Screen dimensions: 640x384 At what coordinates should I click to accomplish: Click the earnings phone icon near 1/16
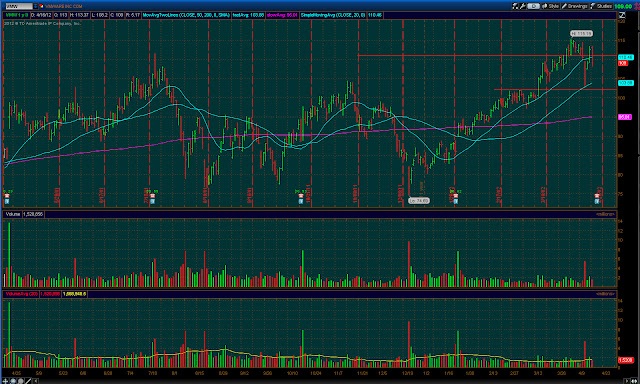[456, 196]
